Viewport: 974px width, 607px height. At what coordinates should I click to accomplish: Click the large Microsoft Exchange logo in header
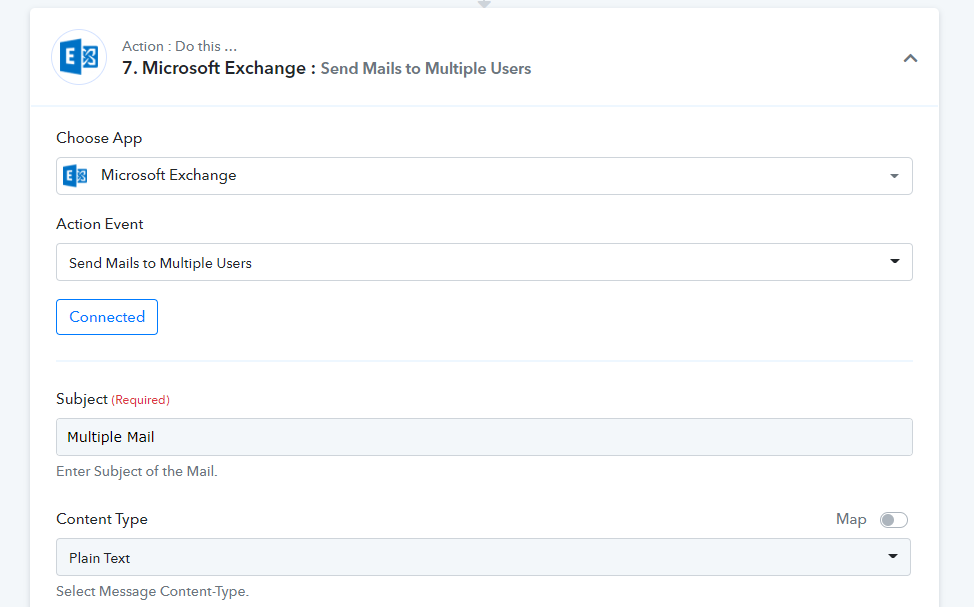(x=79, y=57)
